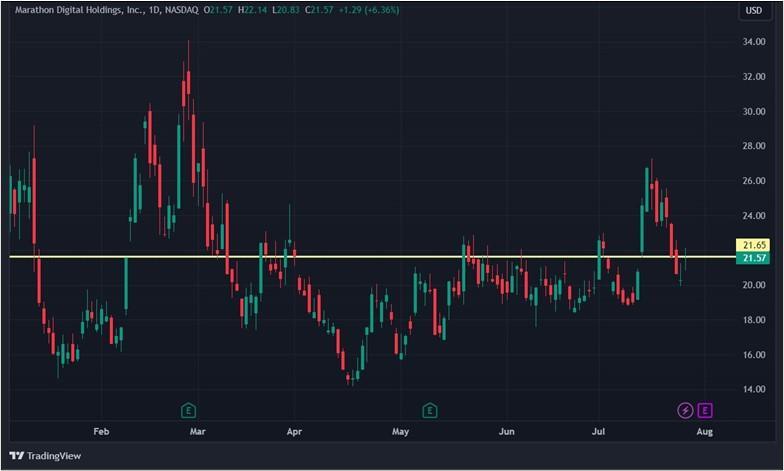
Task: Click the 16.00 price axis label
Action: point(754,354)
